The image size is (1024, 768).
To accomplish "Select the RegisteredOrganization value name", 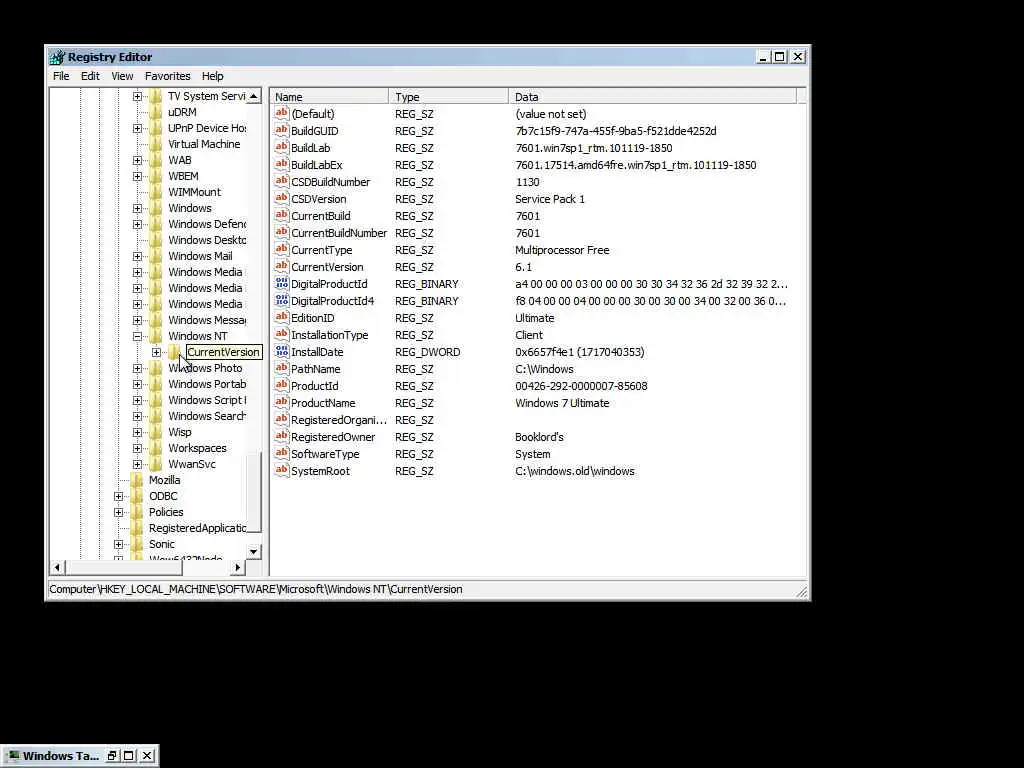I will pyautogui.click(x=338, y=419).
